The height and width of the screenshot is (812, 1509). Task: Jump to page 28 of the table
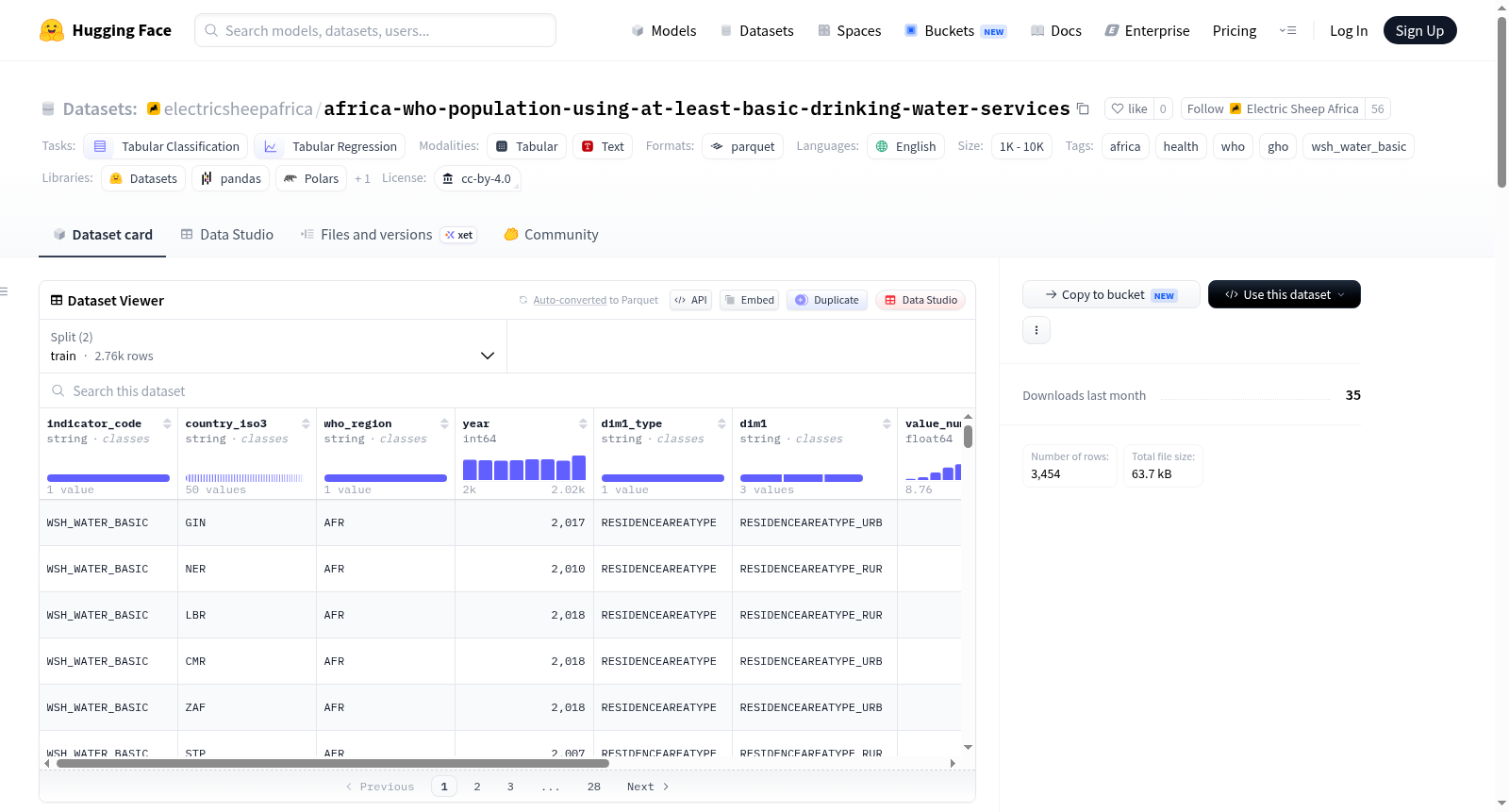tap(594, 787)
